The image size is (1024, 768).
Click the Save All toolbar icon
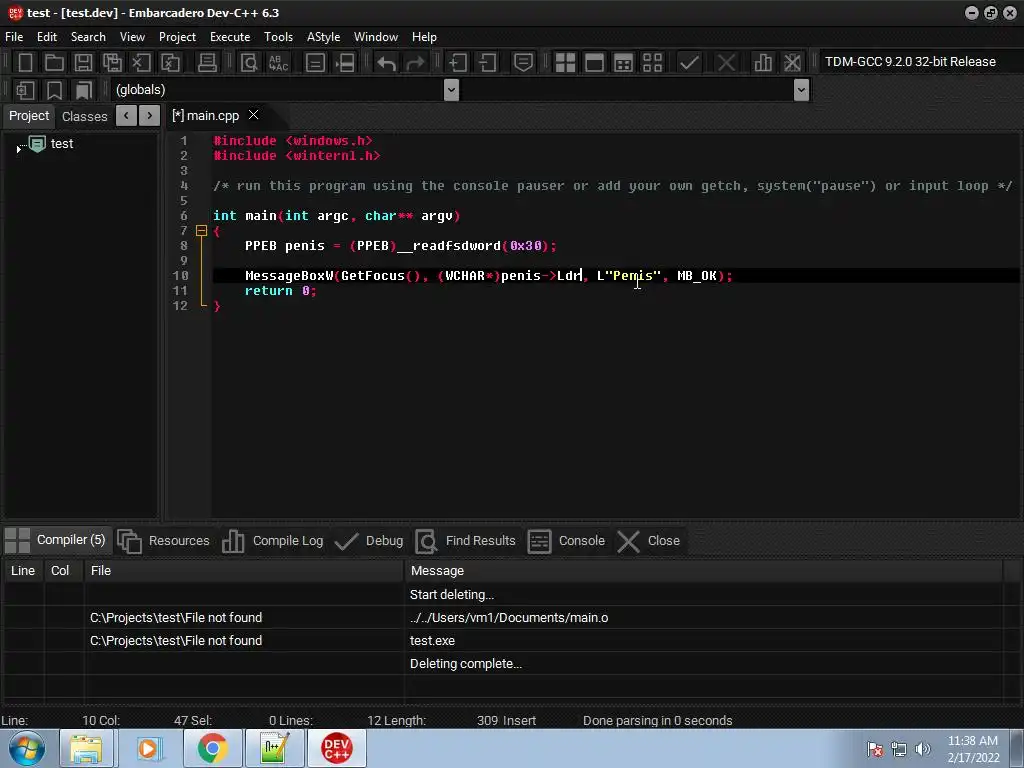(x=112, y=63)
